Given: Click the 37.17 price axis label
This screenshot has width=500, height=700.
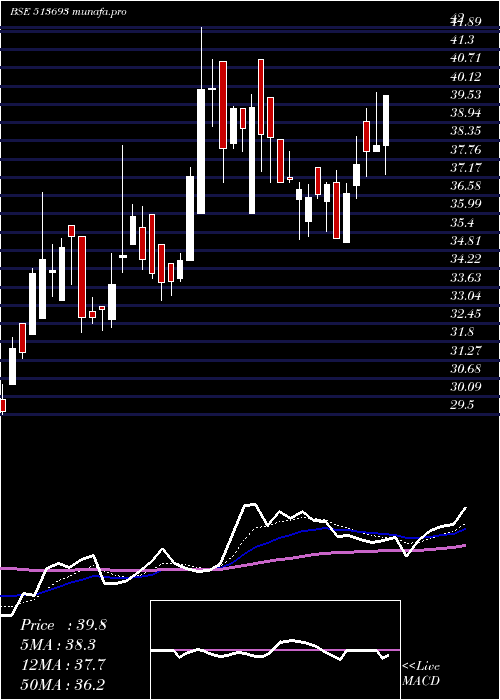Looking at the screenshot, I should (x=466, y=168).
